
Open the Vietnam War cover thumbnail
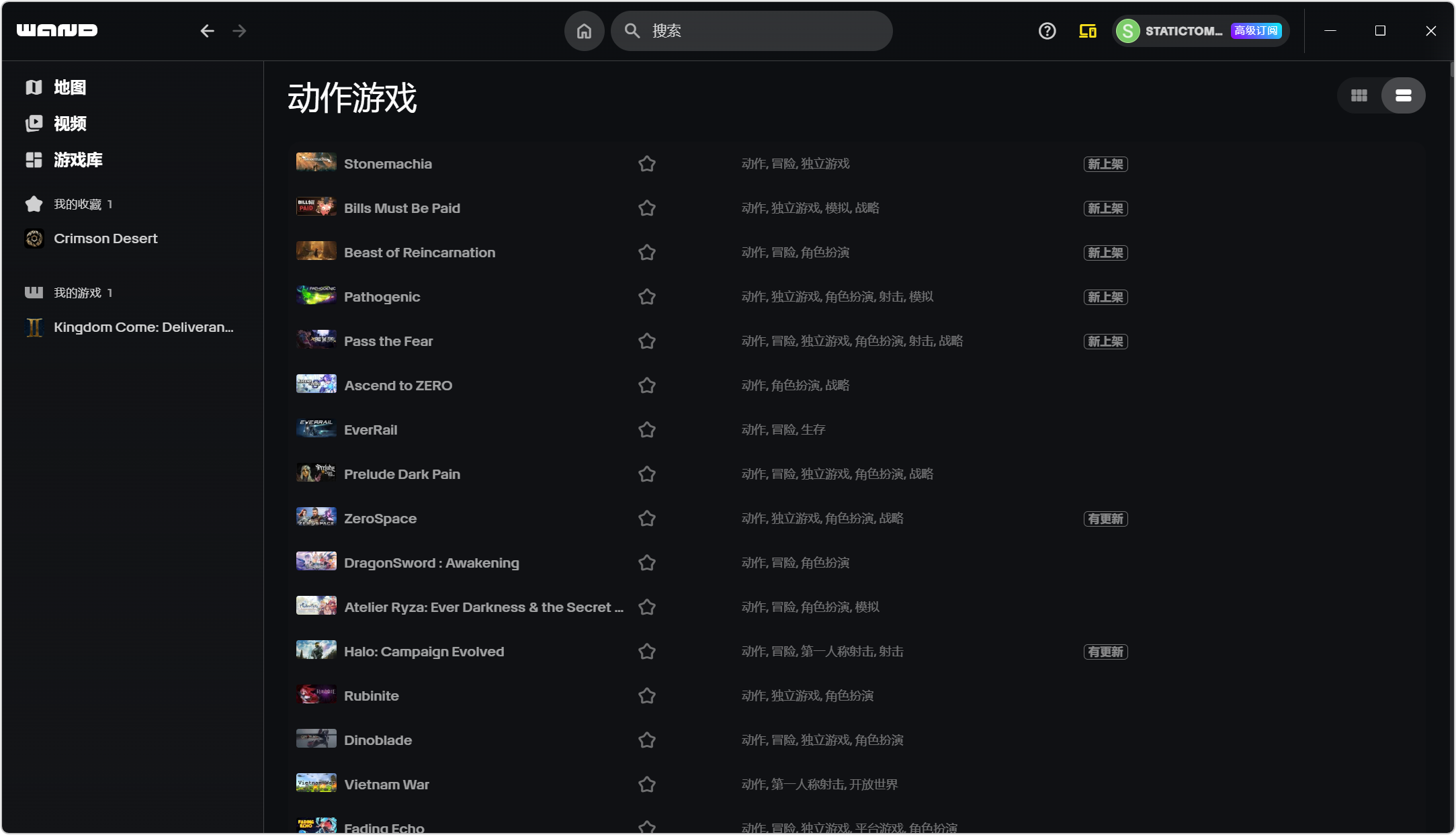point(316,783)
